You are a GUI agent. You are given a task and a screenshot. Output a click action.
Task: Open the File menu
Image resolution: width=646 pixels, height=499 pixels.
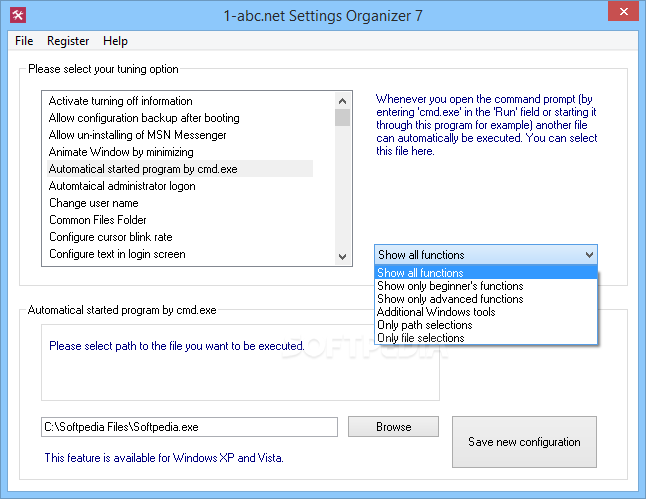click(24, 41)
